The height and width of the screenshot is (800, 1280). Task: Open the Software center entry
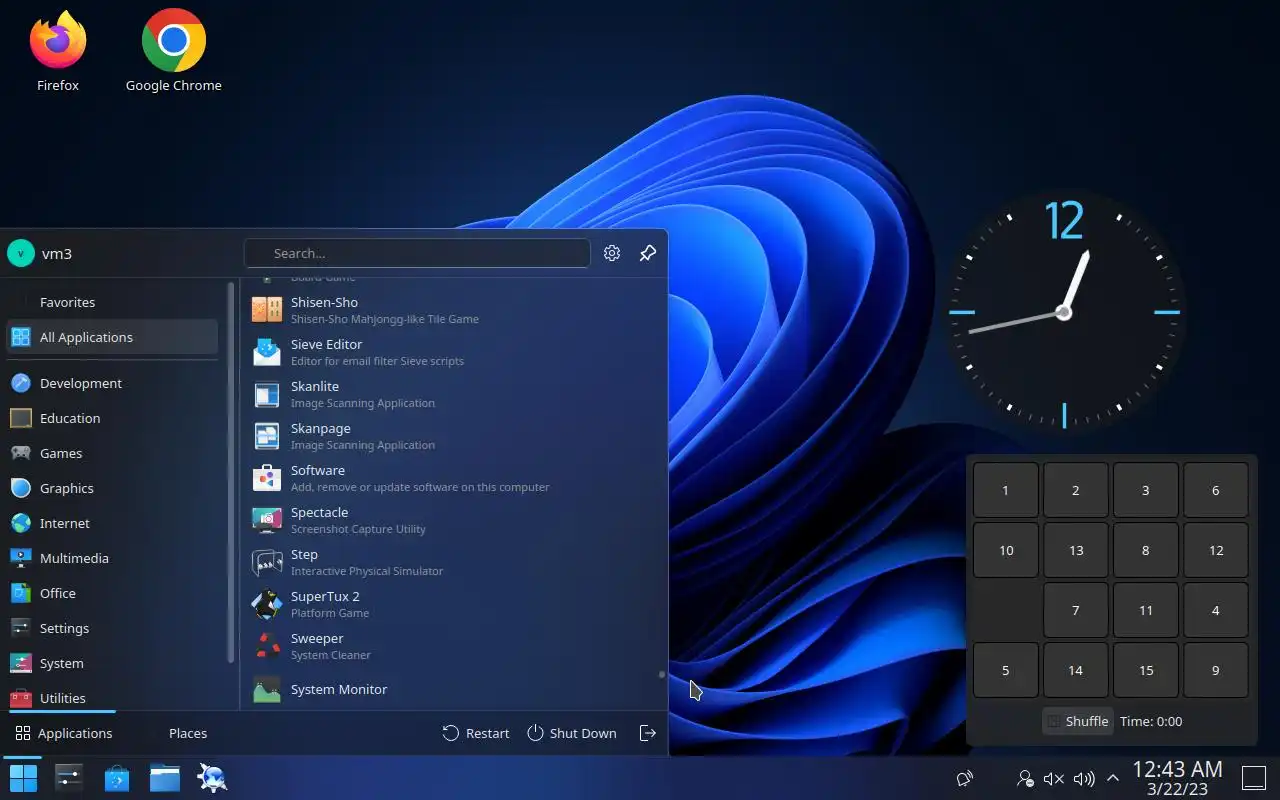click(x=453, y=478)
